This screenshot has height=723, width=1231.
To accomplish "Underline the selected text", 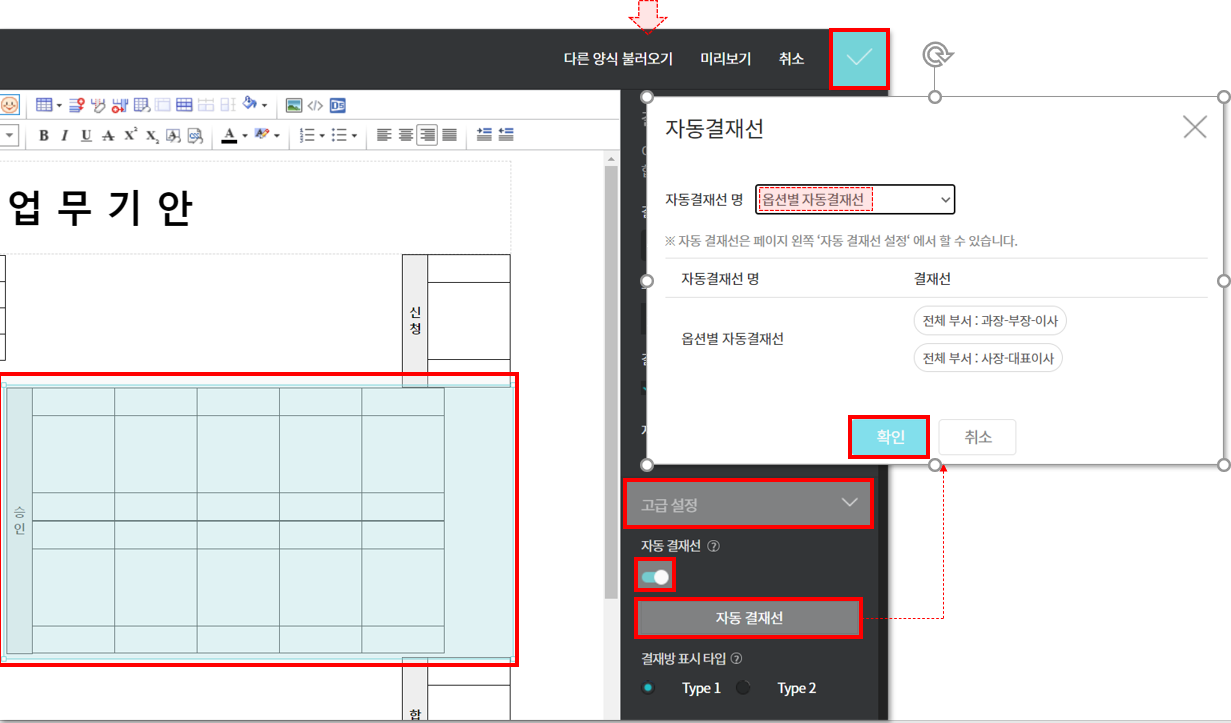I will tap(86, 136).
